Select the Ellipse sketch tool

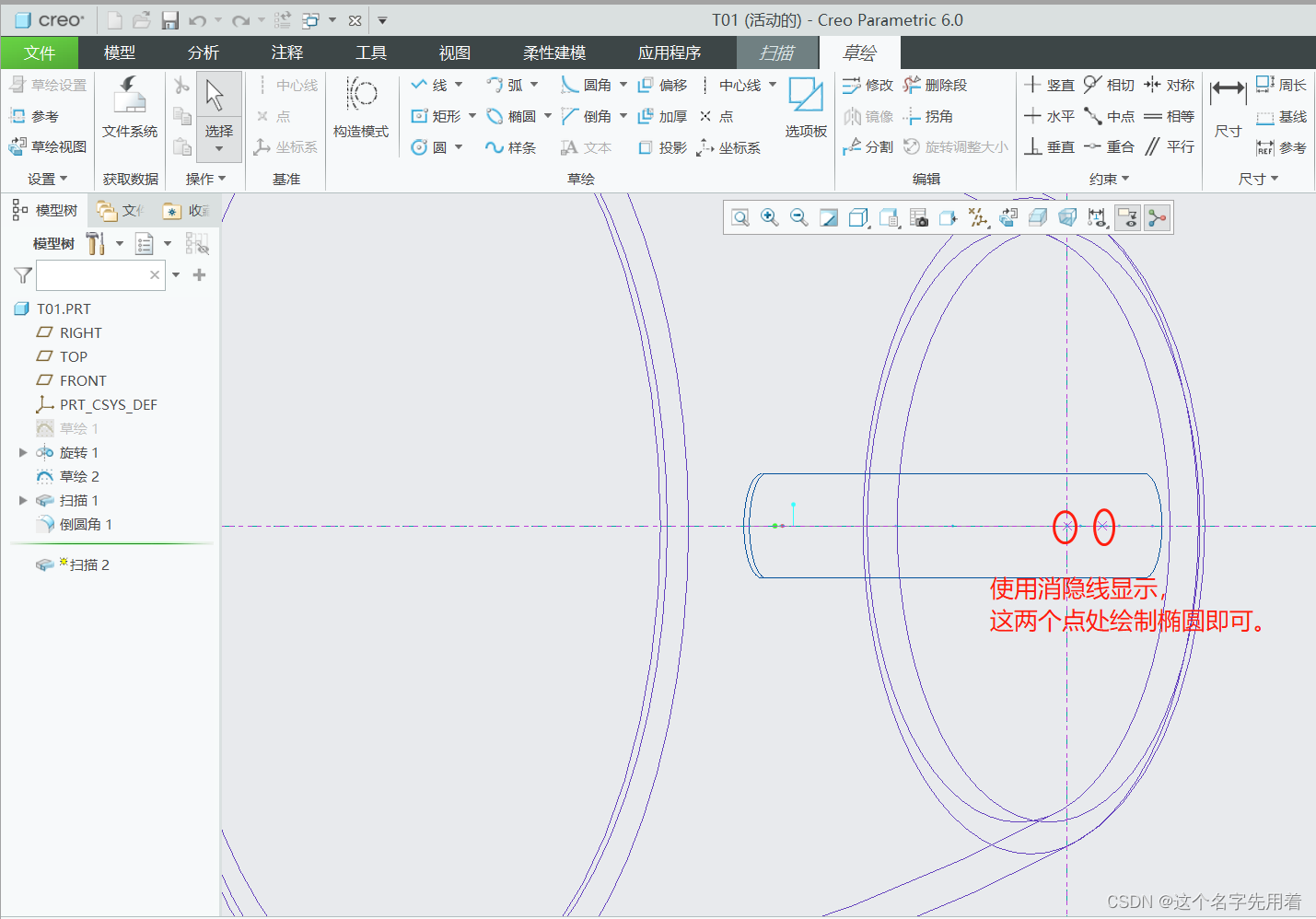(x=511, y=116)
